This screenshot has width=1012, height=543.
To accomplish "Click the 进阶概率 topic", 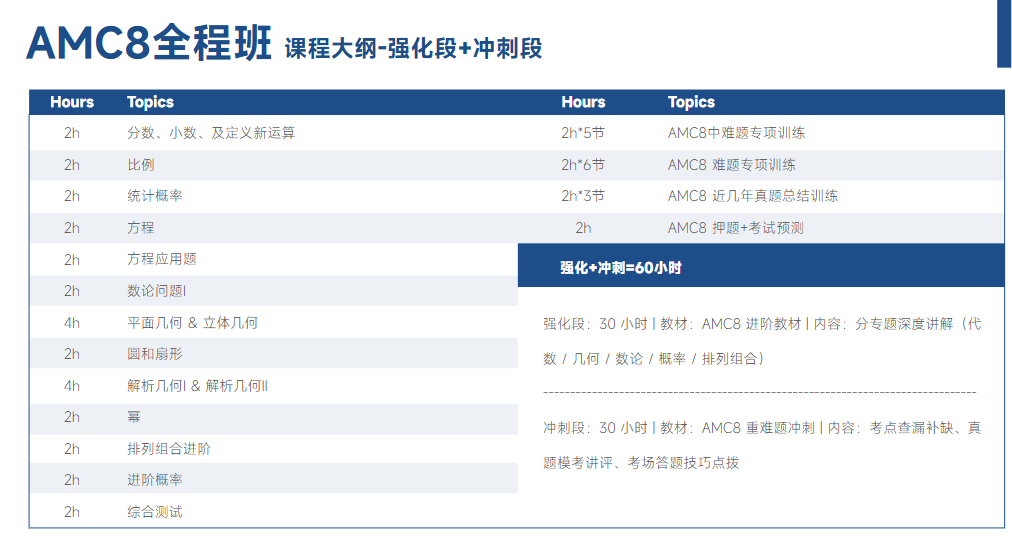I will tap(155, 480).
